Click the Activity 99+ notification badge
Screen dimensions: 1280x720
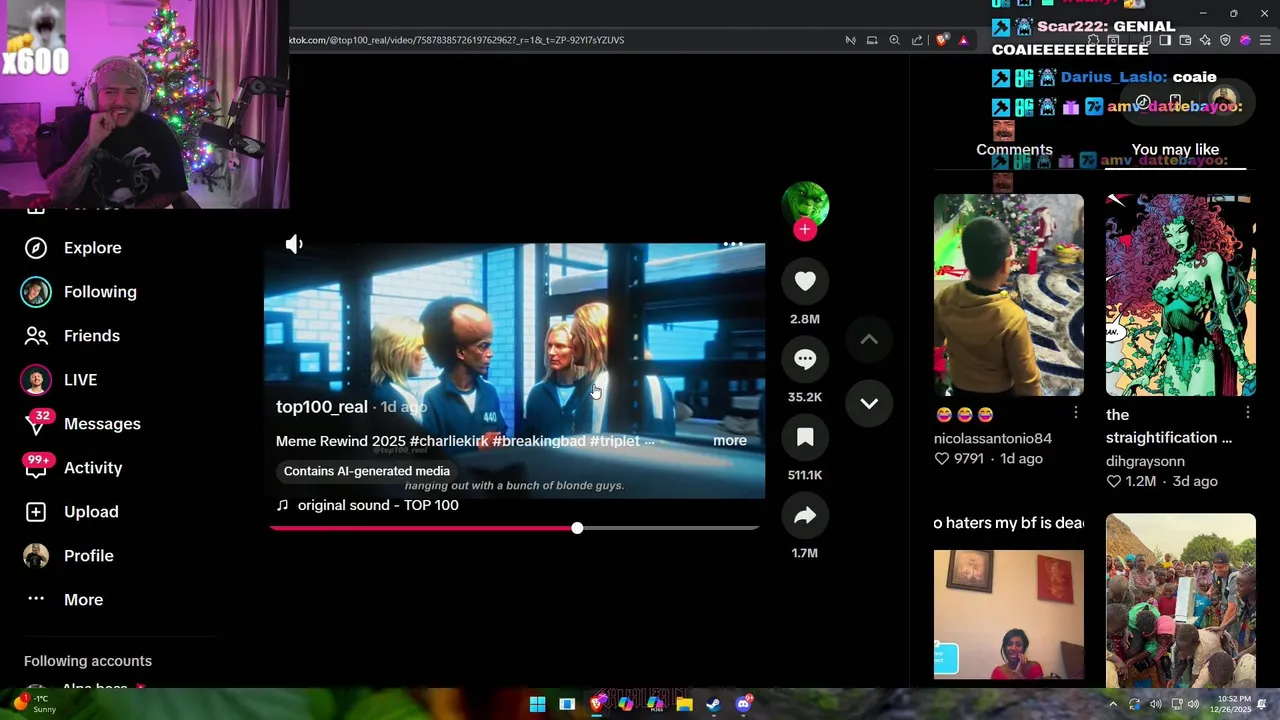(38, 460)
